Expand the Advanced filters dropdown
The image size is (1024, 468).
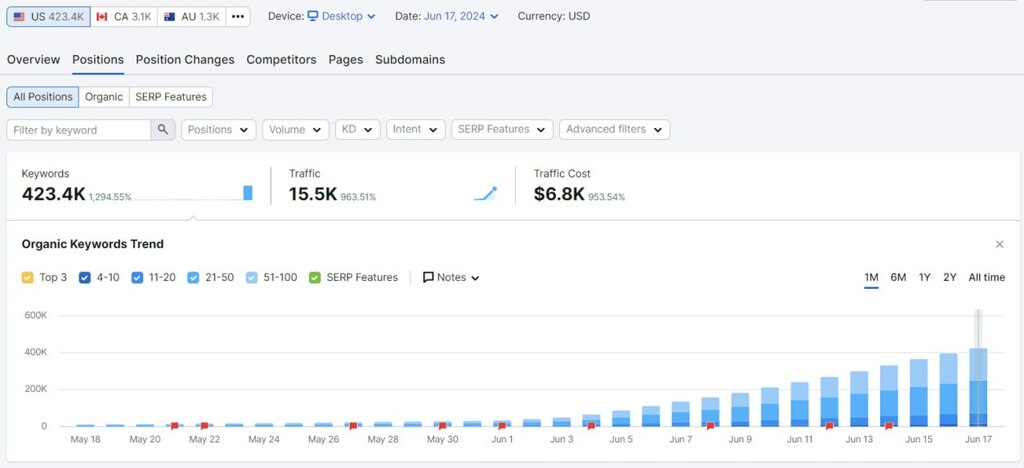(x=614, y=130)
